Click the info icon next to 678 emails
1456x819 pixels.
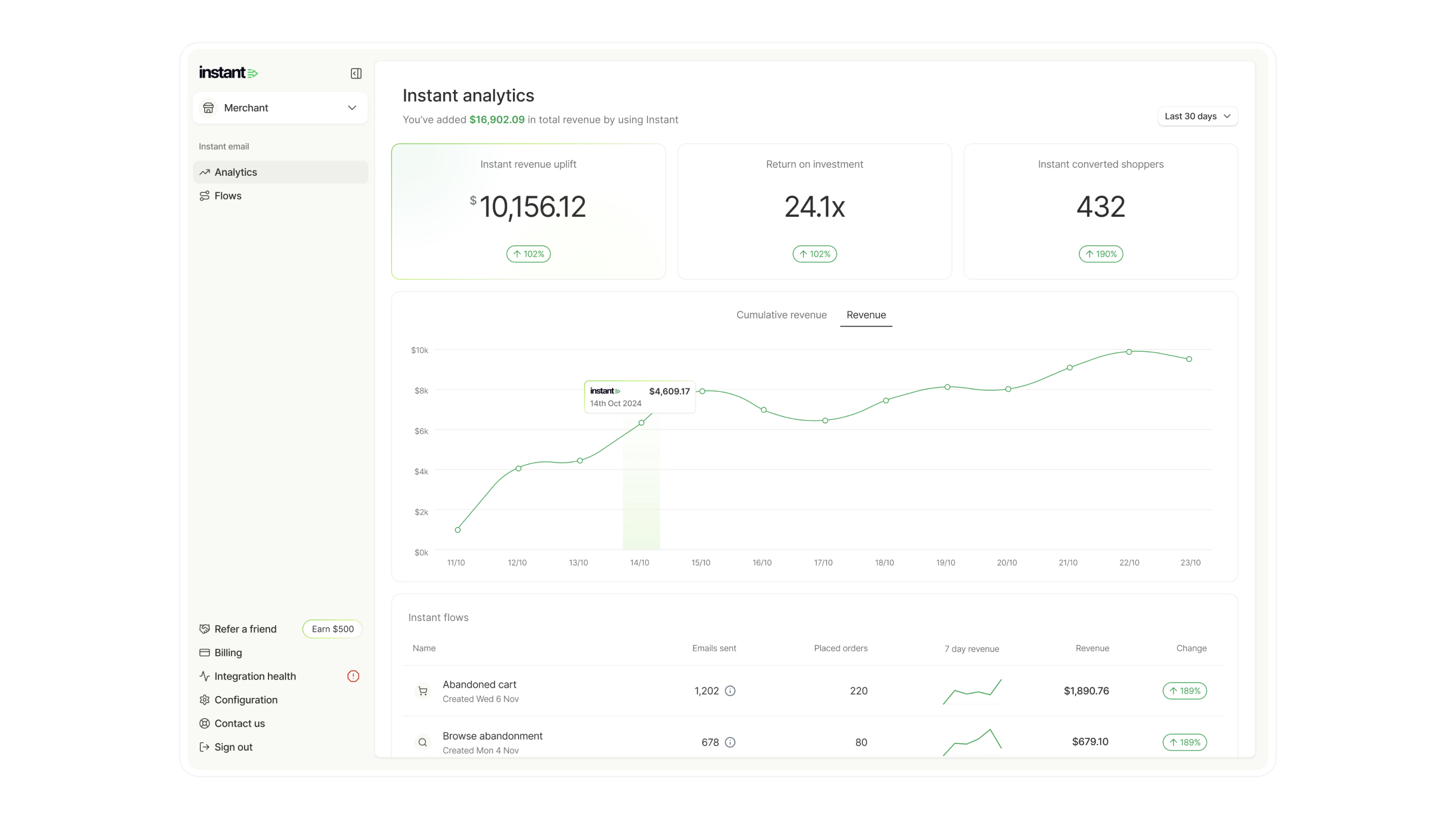click(x=730, y=742)
